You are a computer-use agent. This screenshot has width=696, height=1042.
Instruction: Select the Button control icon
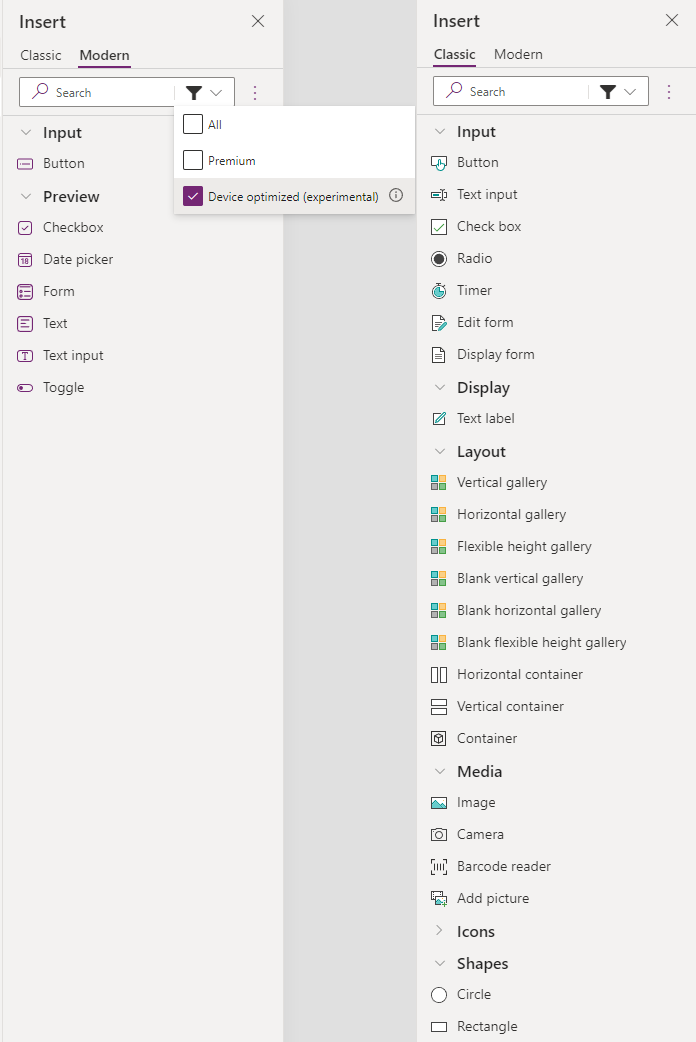point(441,162)
